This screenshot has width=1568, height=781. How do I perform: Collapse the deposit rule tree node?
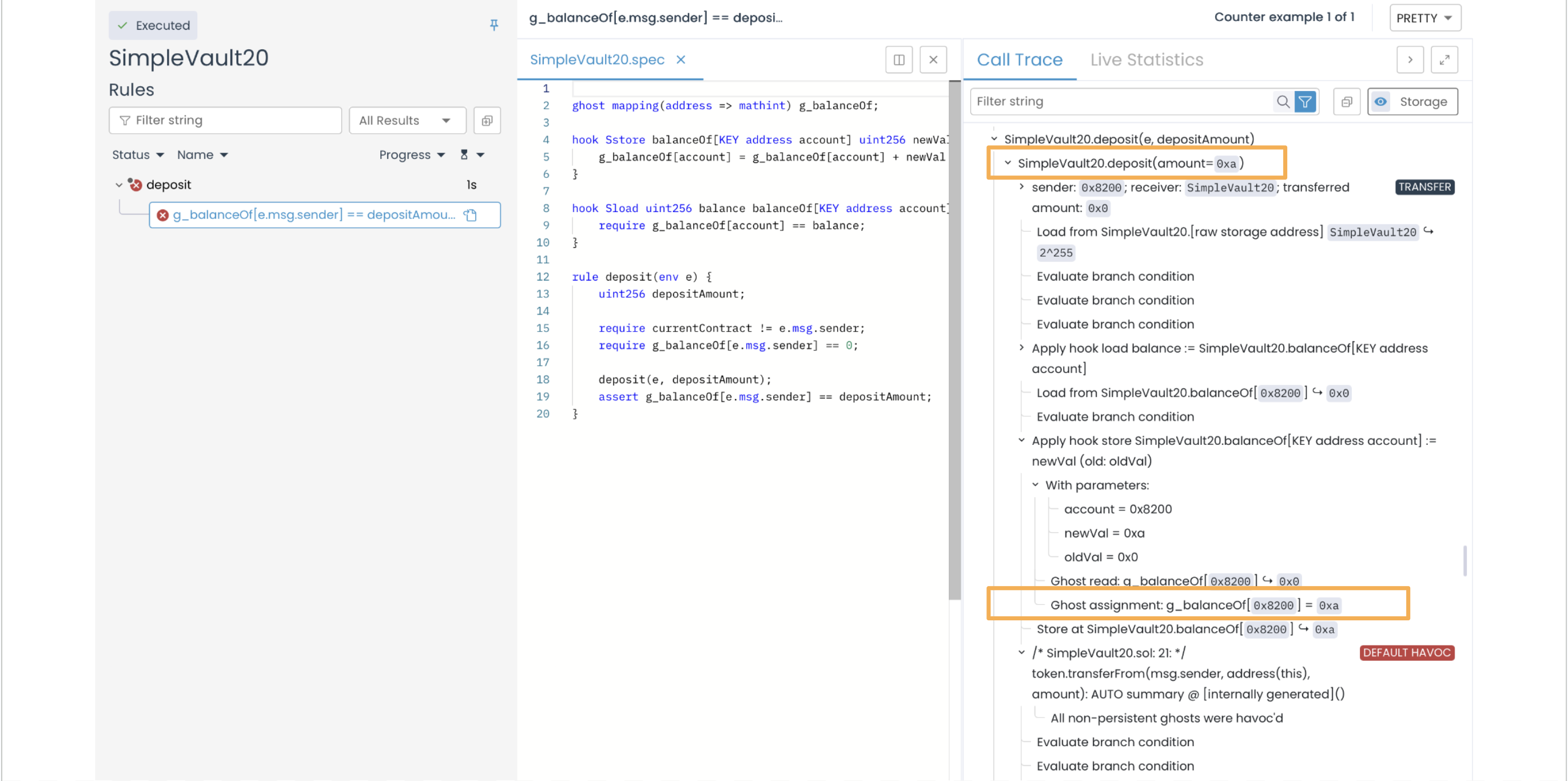119,185
